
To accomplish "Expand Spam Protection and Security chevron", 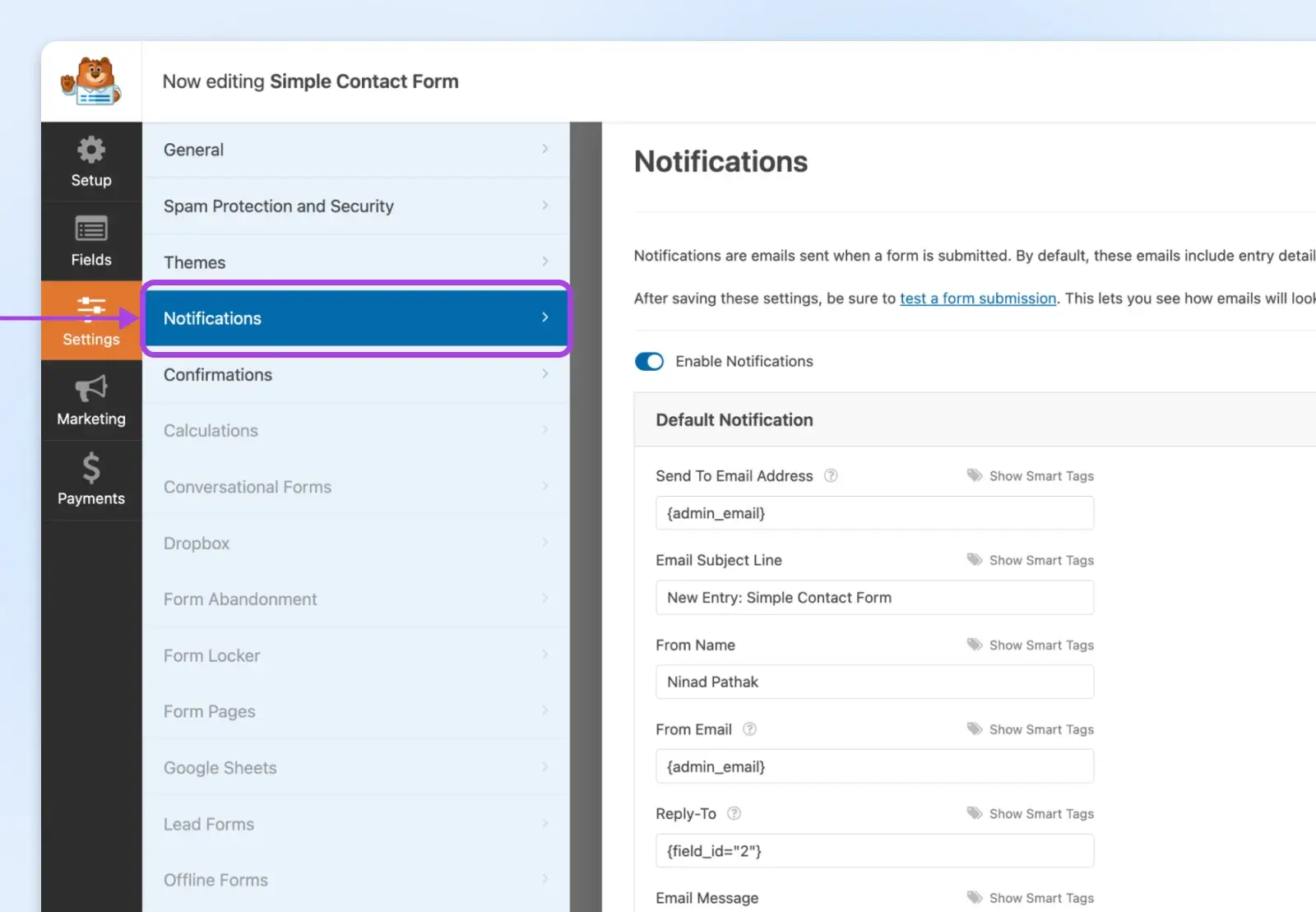I will coord(544,206).
